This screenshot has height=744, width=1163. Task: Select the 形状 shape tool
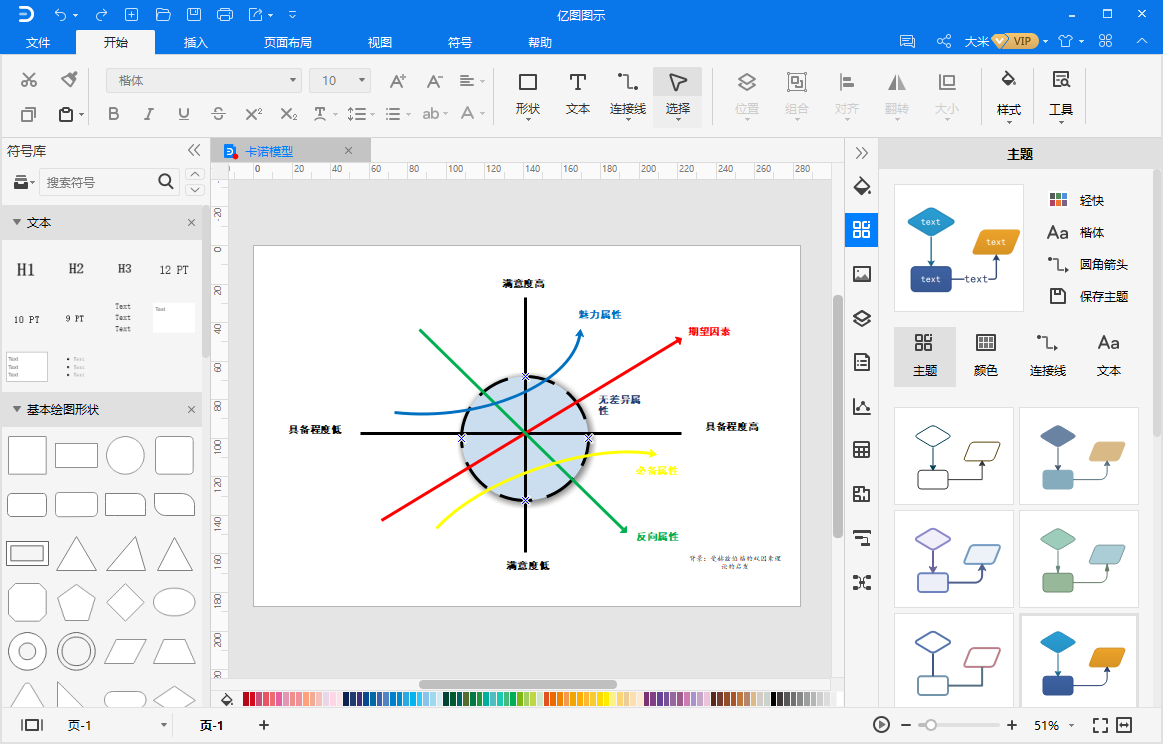(x=527, y=95)
